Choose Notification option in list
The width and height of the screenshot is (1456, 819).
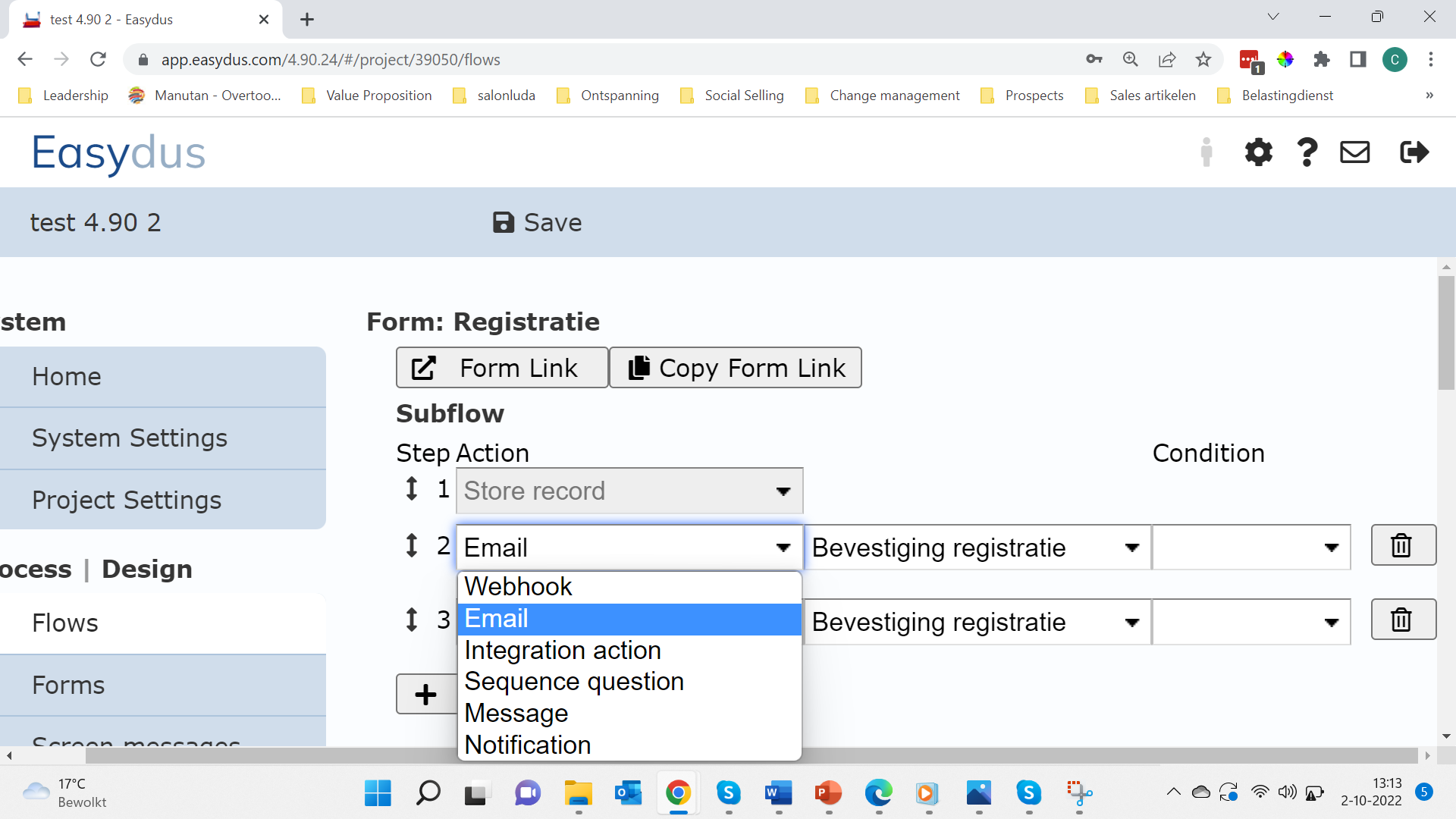coord(629,745)
